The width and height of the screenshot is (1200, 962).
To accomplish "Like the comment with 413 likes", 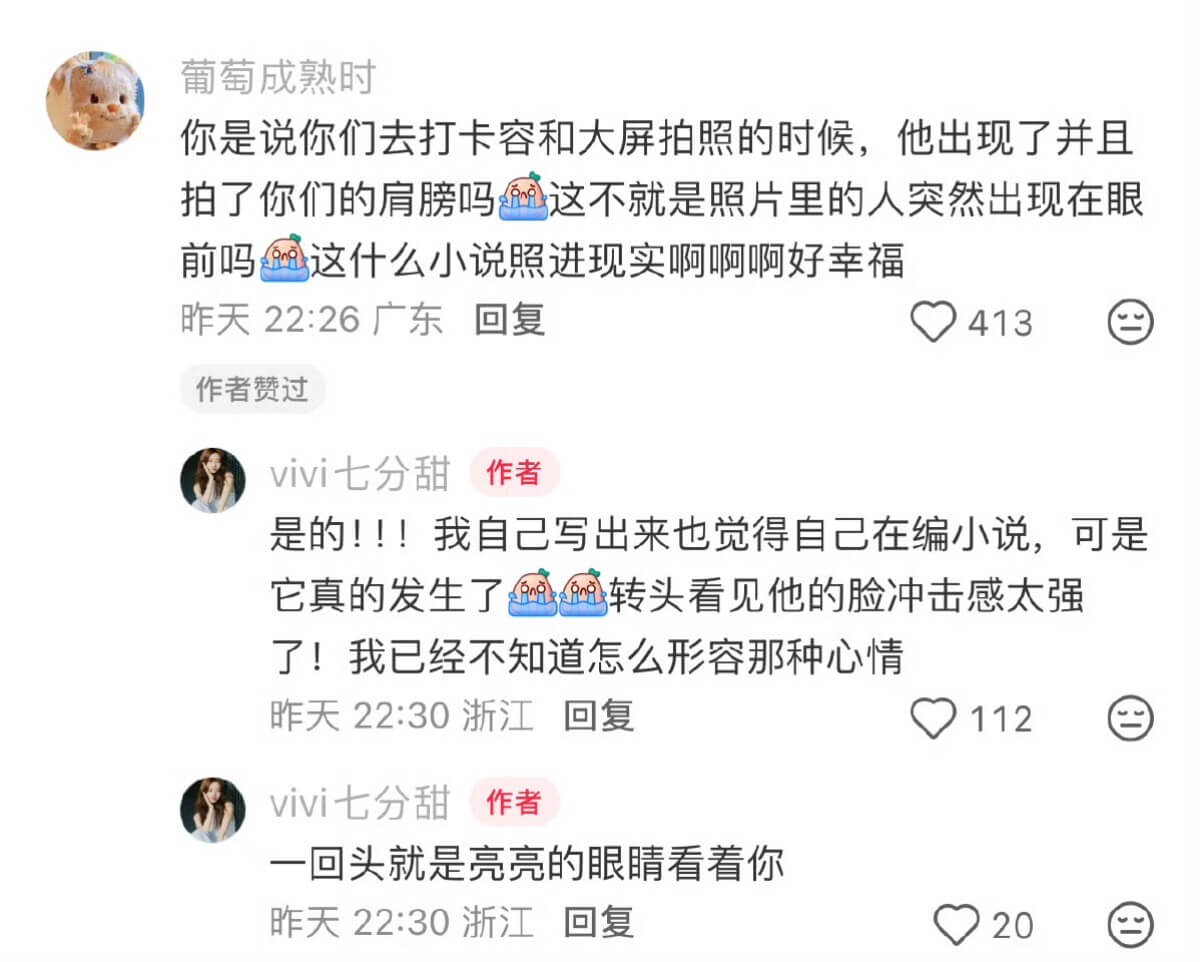I will click(x=936, y=322).
